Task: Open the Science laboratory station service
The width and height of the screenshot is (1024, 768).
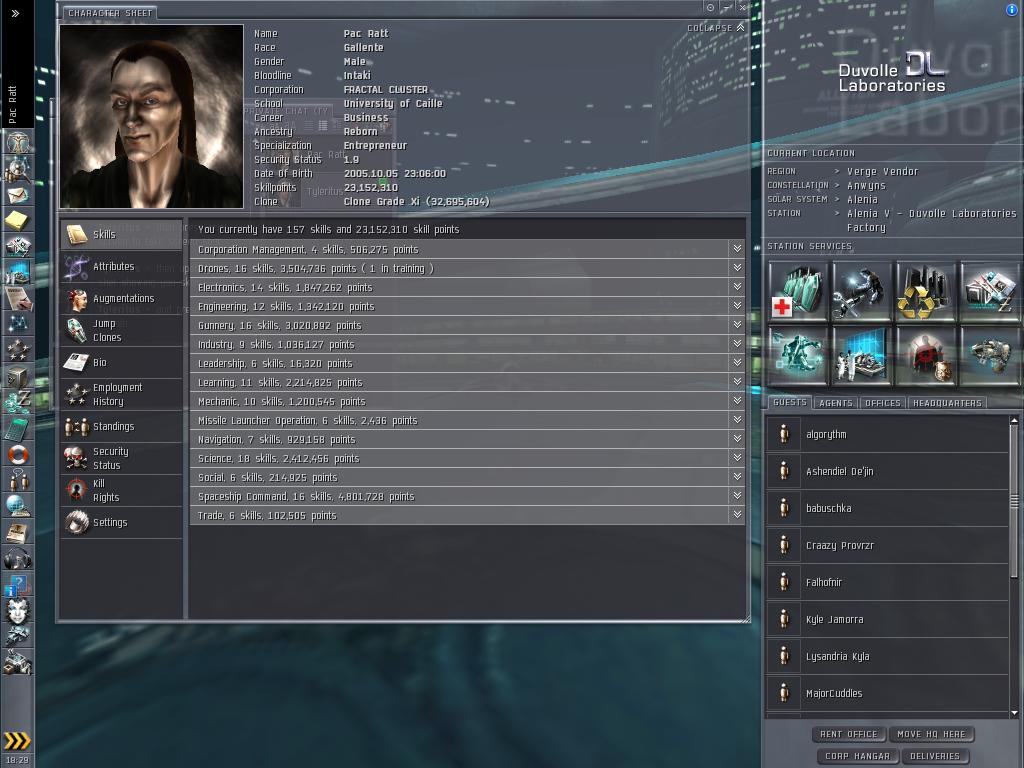Action: pos(861,355)
